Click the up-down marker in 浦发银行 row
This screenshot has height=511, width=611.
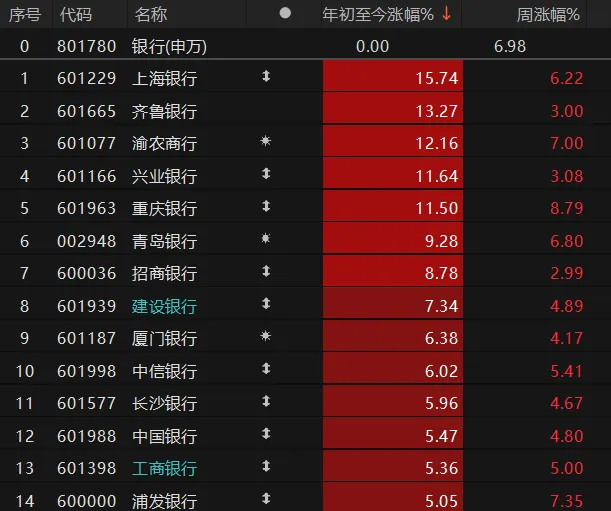point(266,498)
